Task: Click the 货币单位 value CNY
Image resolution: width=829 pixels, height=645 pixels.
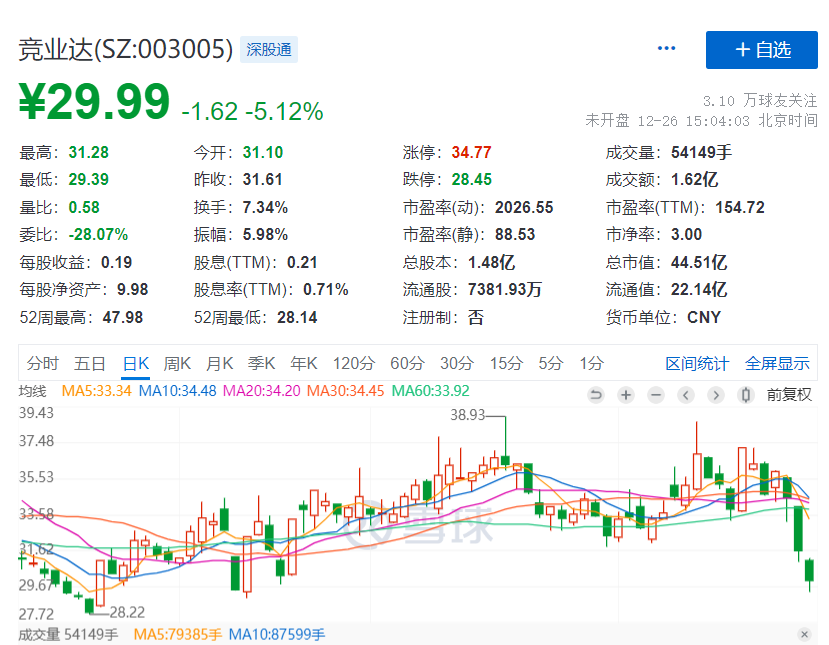Action: pyautogui.click(x=704, y=318)
